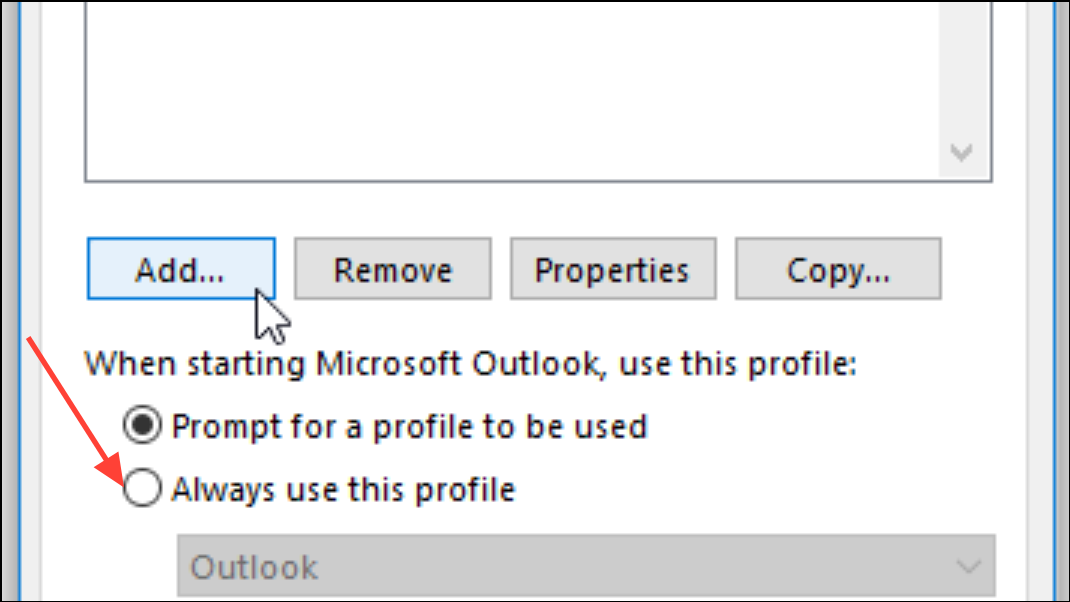Click the chevron arrow of the Outlook dropdown
The width and height of the screenshot is (1070, 602).
[968, 567]
